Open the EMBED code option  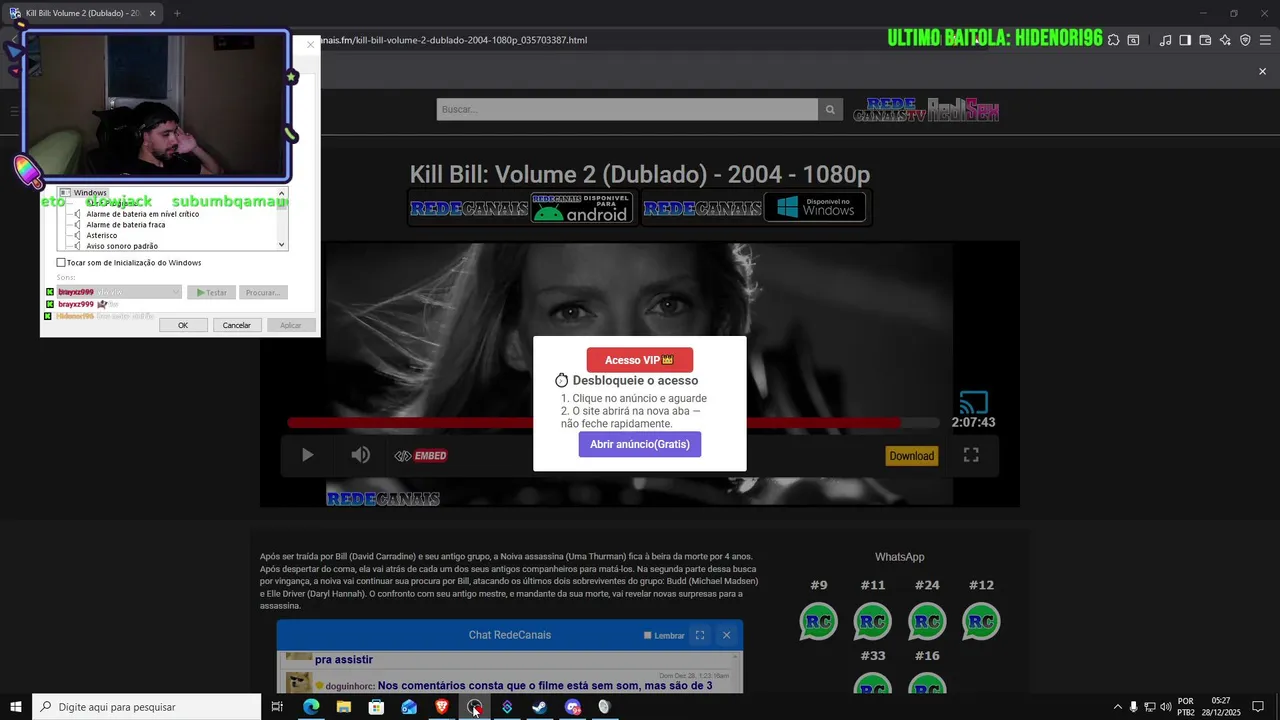coord(420,456)
